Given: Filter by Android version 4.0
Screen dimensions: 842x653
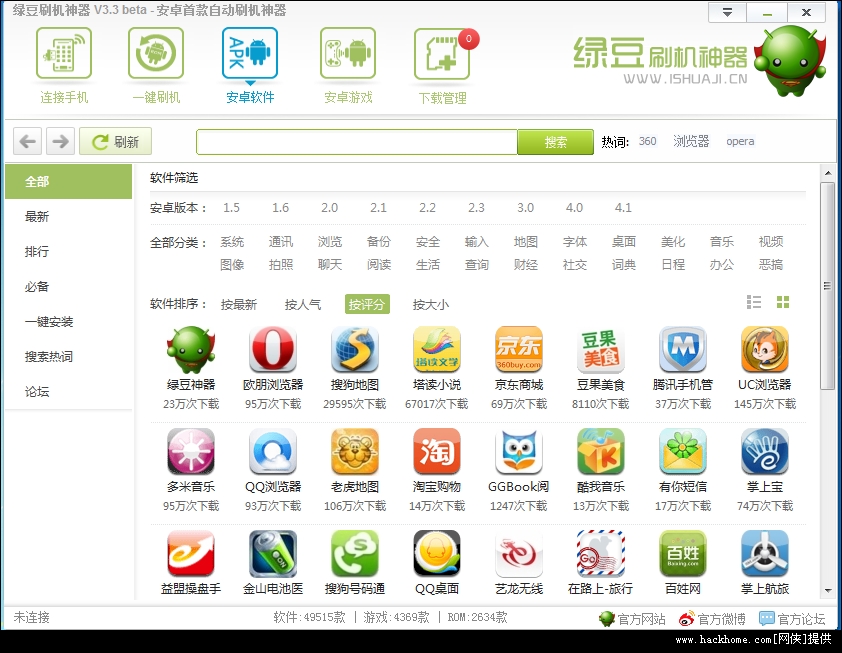Looking at the screenshot, I should point(574,208).
